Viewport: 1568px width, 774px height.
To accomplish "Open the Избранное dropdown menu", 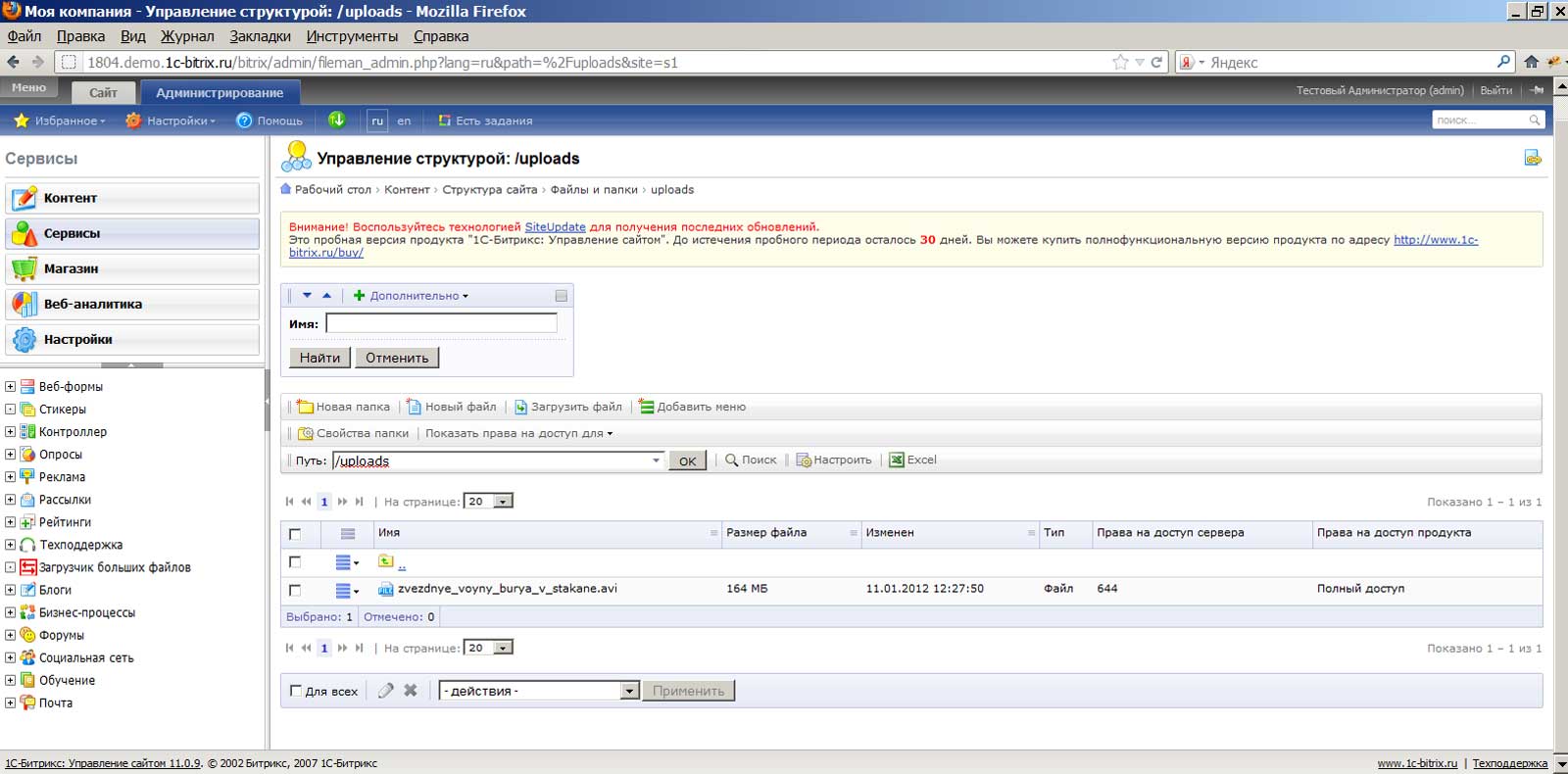I will (x=60, y=121).
